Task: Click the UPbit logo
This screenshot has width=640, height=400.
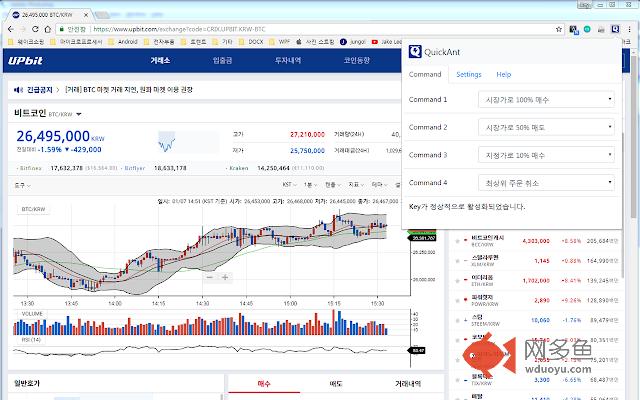Action: pyautogui.click(x=25, y=61)
